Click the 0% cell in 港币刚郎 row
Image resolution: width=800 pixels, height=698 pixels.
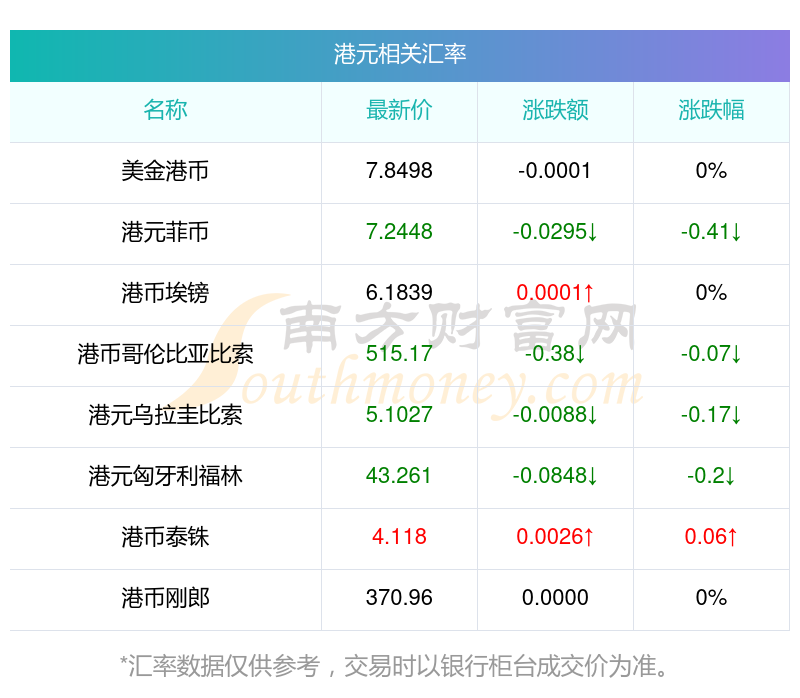click(711, 598)
